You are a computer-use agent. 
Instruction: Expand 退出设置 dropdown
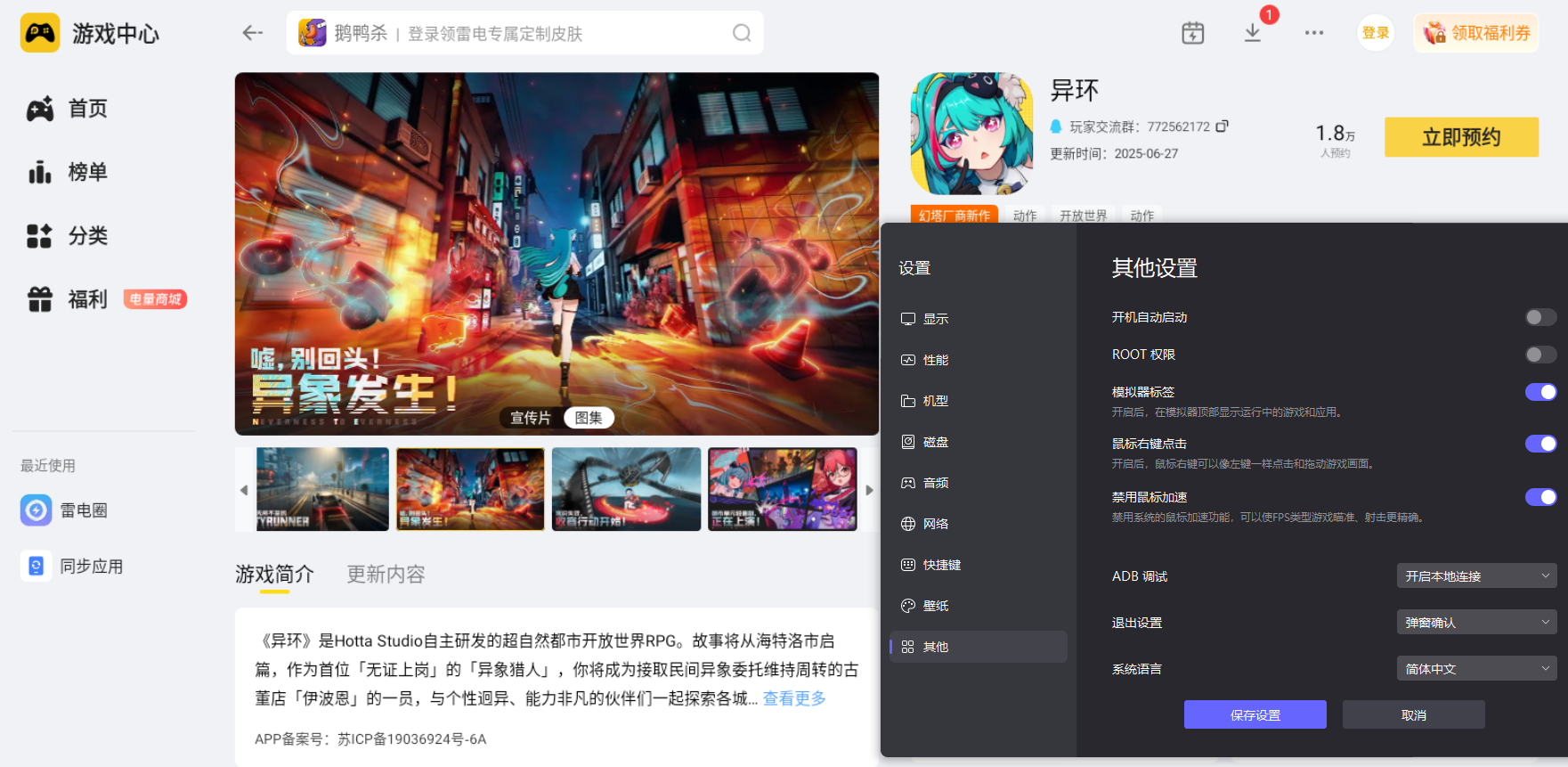tap(1476, 623)
